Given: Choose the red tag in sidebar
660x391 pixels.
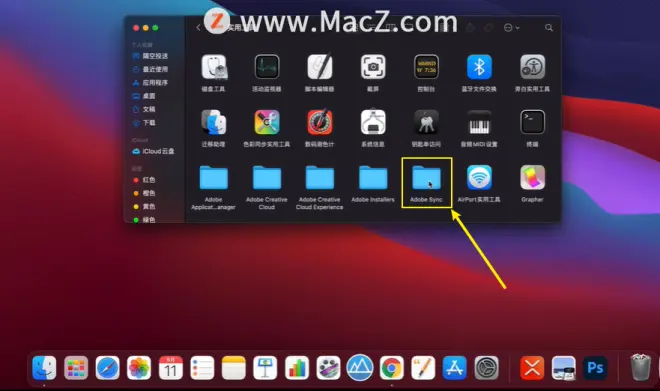Looking at the screenshot, I should point(144,180).
